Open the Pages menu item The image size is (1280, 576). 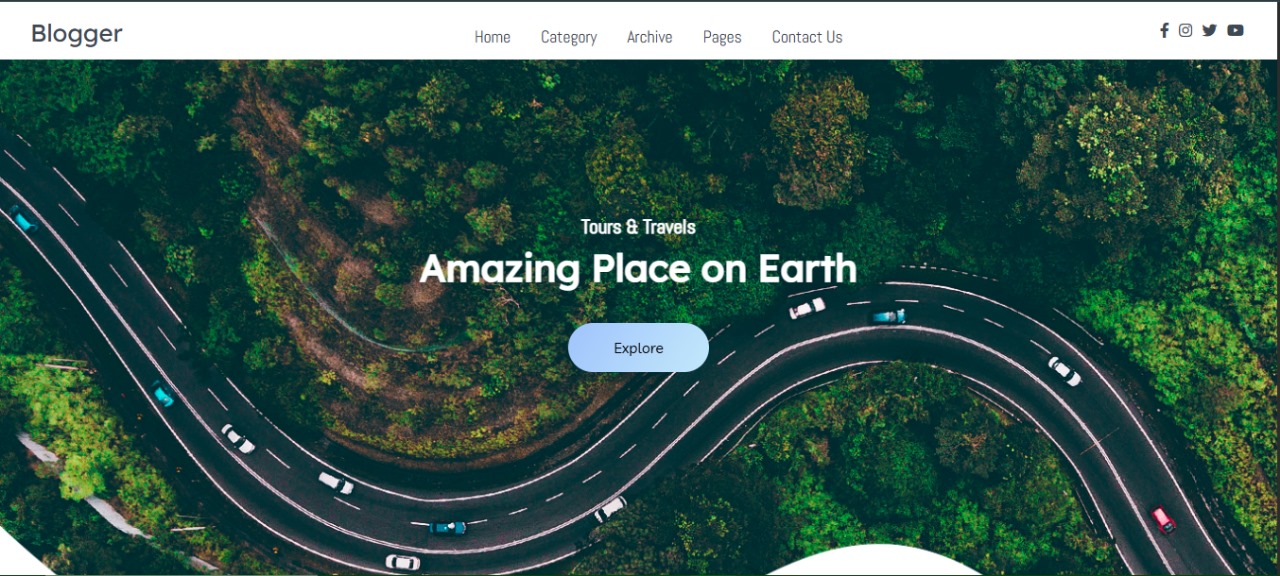pyautogui.click(x=722, y=37)
